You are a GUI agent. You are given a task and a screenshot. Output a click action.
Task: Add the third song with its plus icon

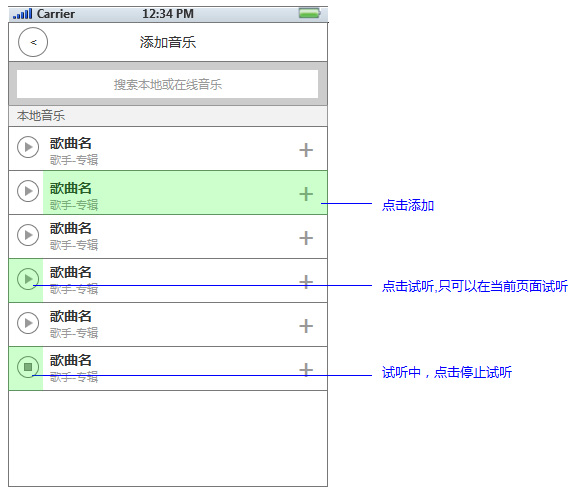[x=306, y=238]
